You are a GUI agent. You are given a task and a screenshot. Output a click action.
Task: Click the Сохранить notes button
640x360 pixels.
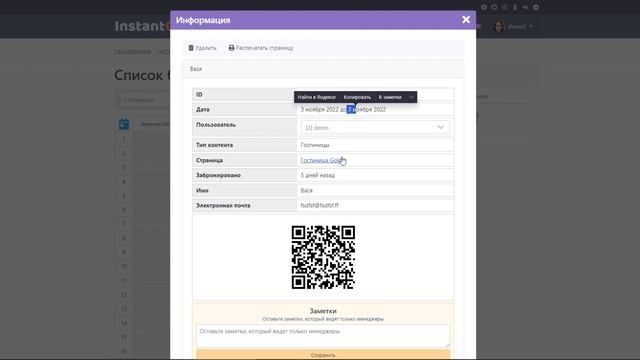pos(323,355)
